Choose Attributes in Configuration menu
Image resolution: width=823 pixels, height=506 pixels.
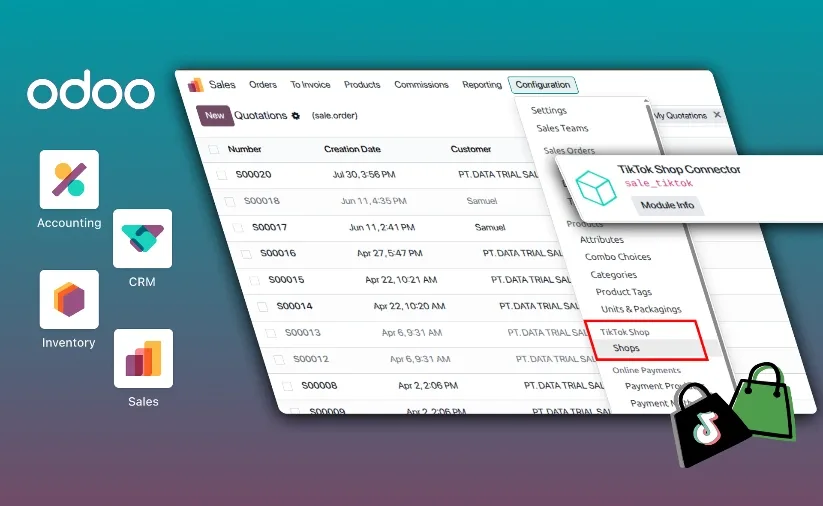[x=602, y=239]
